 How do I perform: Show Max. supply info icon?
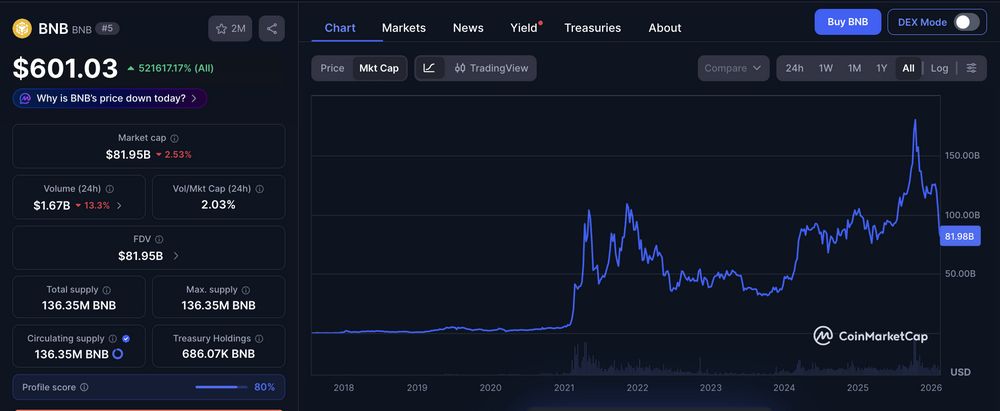coord(246,290)
